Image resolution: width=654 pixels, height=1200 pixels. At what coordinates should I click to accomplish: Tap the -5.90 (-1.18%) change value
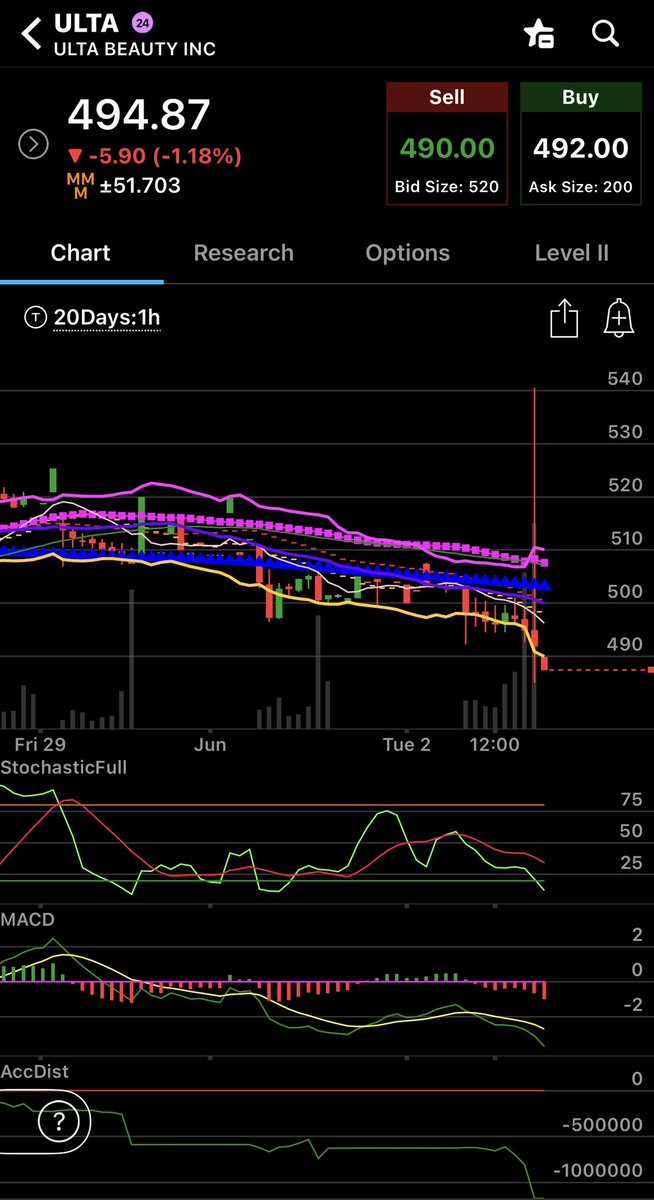[155, 157]
